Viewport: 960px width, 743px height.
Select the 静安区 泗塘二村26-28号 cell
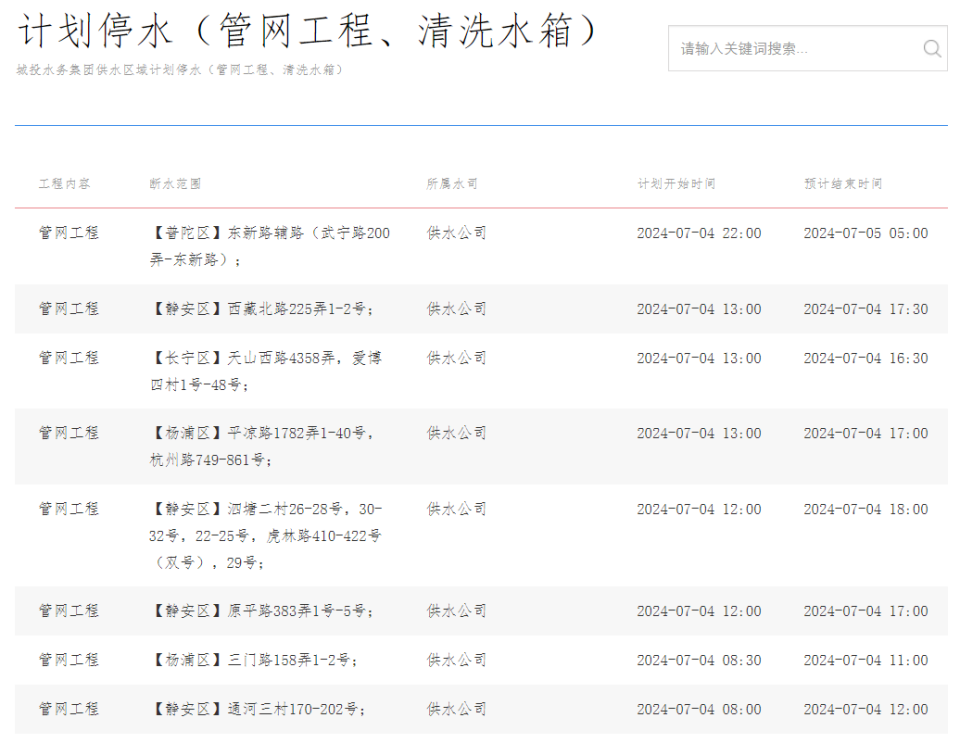coord(266,536)
